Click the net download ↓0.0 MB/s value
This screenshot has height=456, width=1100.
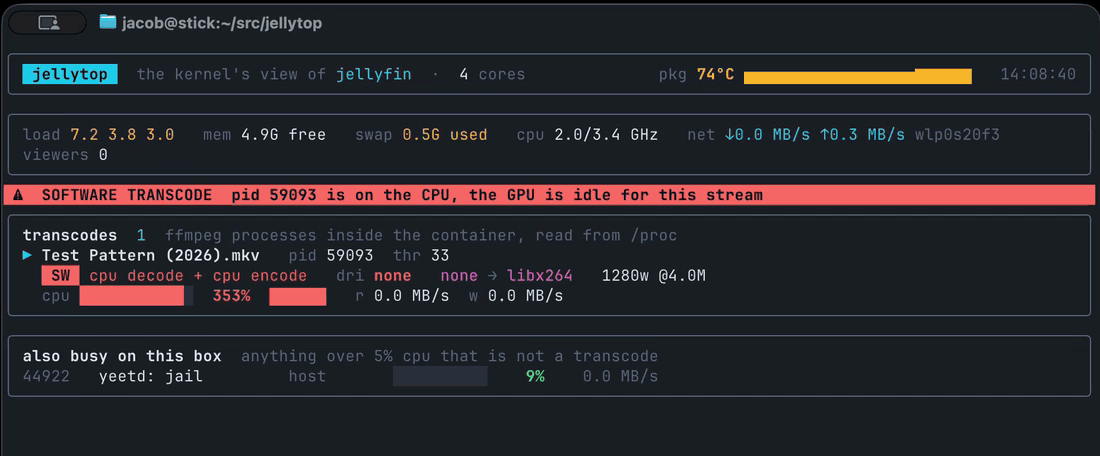[766, 135]
